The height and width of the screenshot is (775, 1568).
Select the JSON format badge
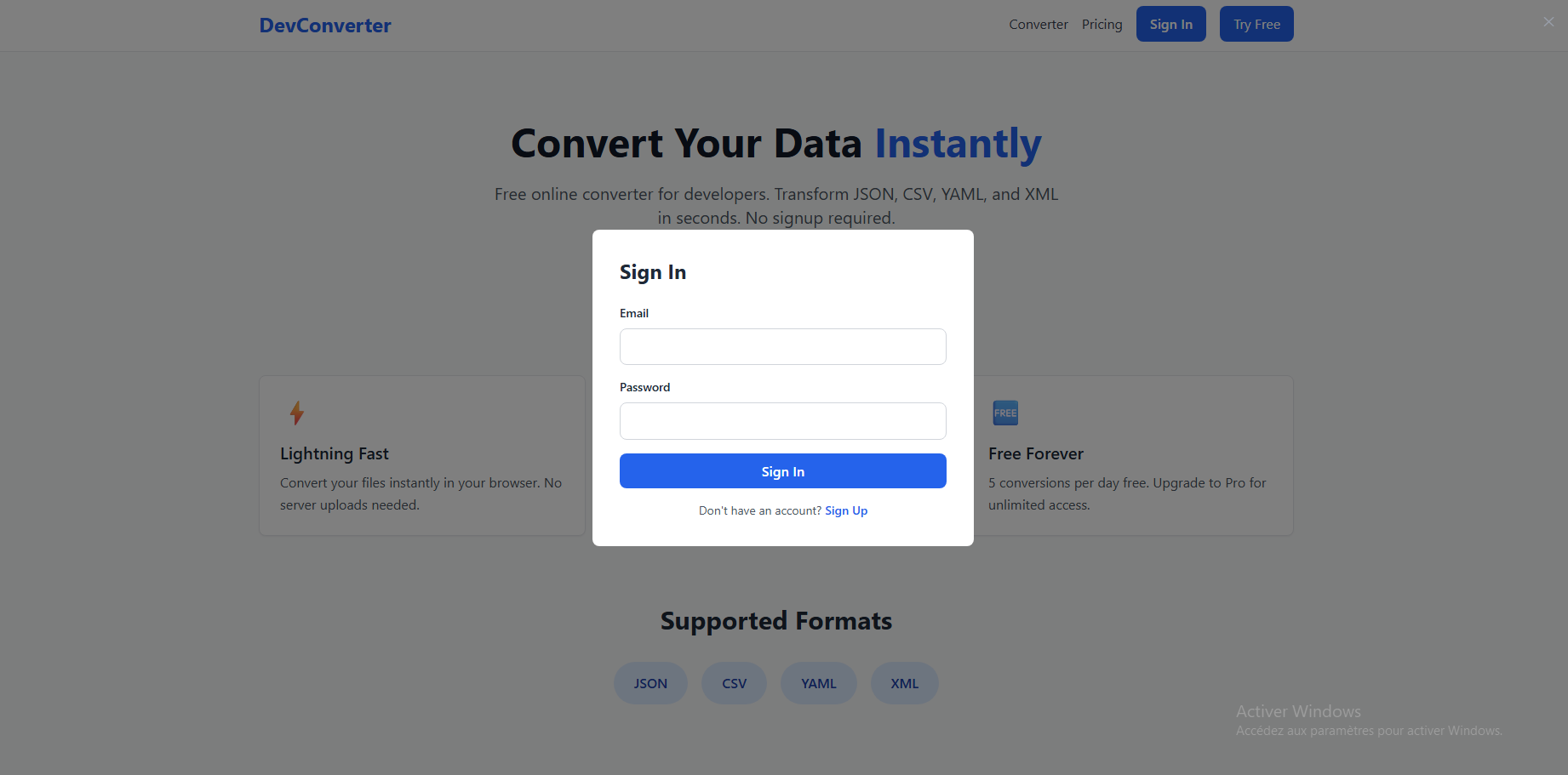click(650, 682)
